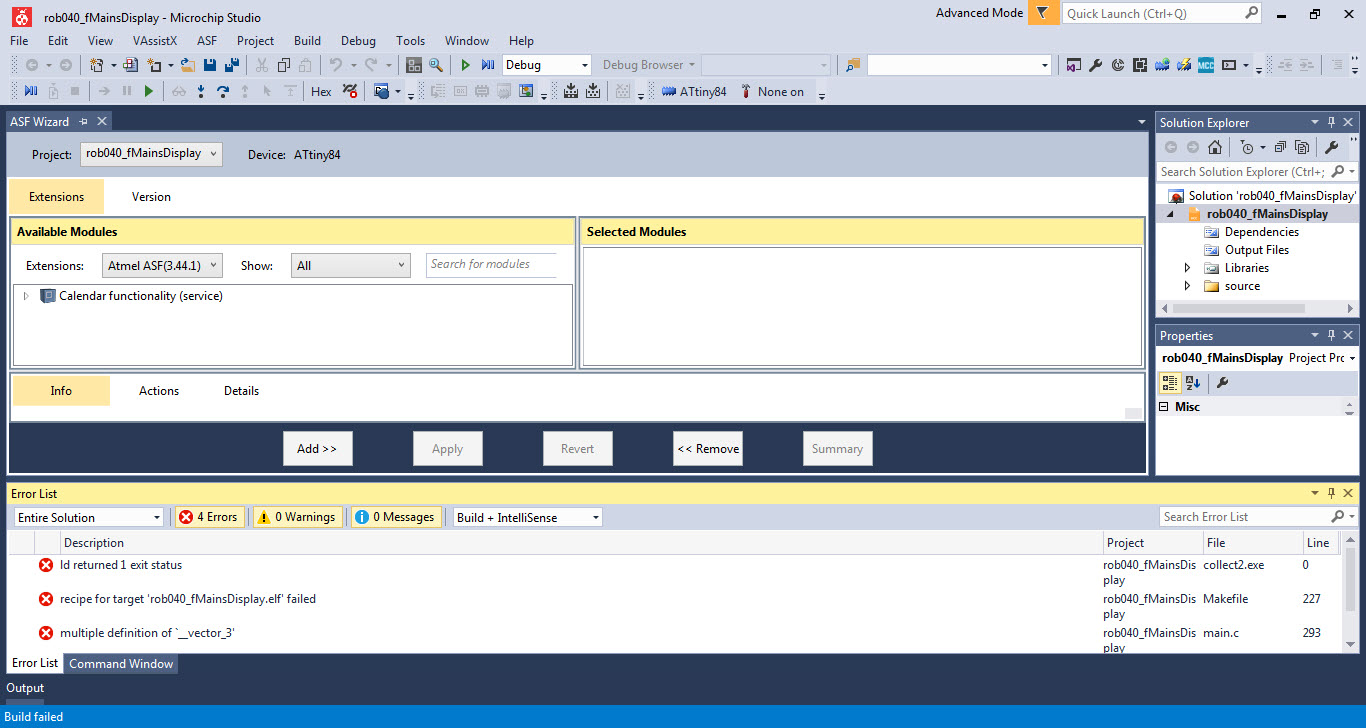Click the Categorized view icon in Properties
This screenshot has height=728, width=1366.
pyautogui.click(x=1170, y=382)
